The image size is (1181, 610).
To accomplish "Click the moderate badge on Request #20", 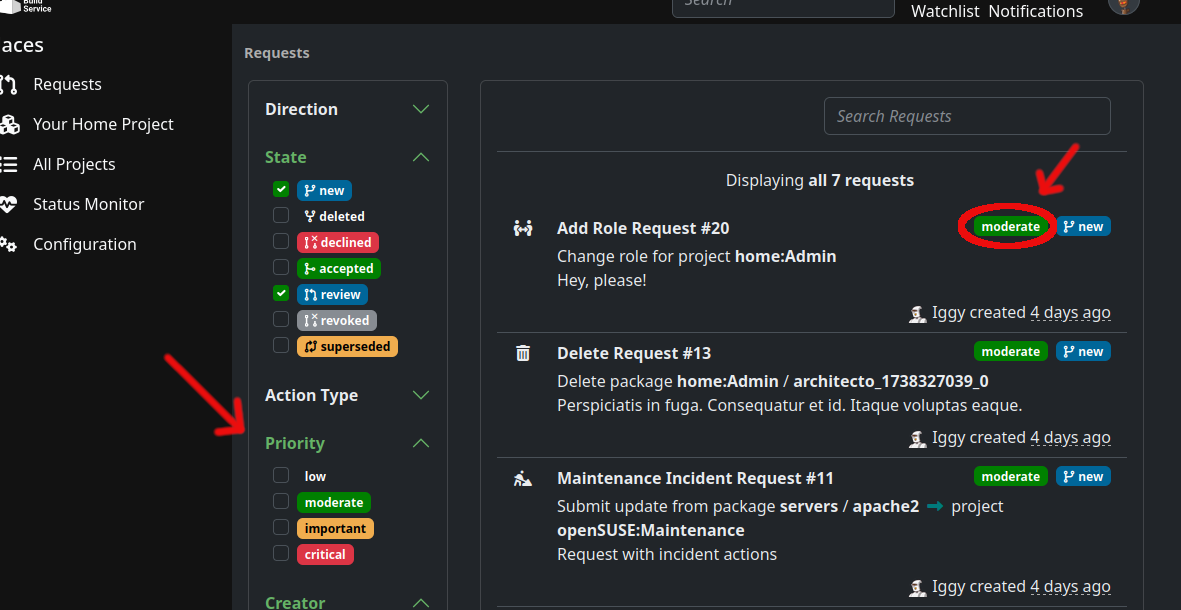I will (x=1009, y=226).
